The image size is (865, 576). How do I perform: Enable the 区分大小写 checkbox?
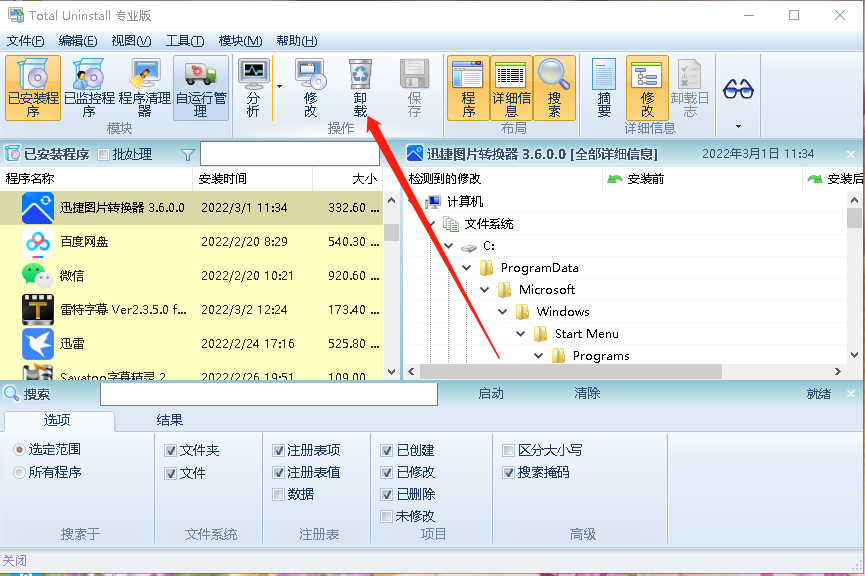[509, 450]
